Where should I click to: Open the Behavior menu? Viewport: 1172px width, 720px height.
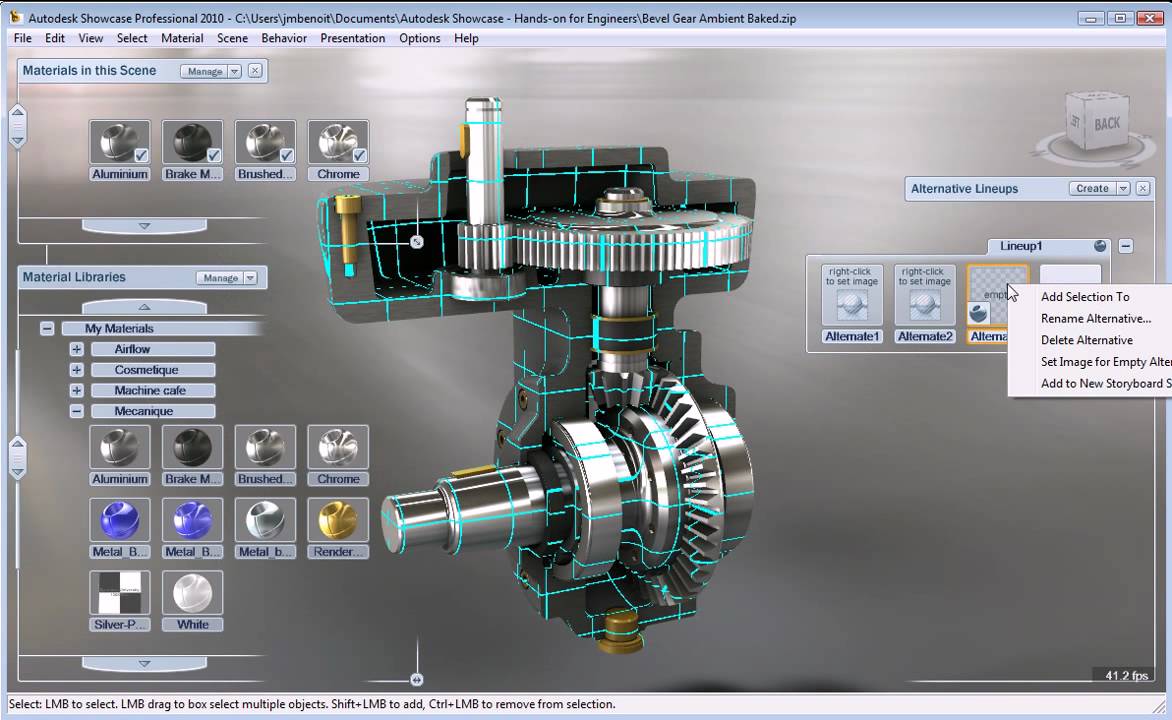[x=283, y=38]
